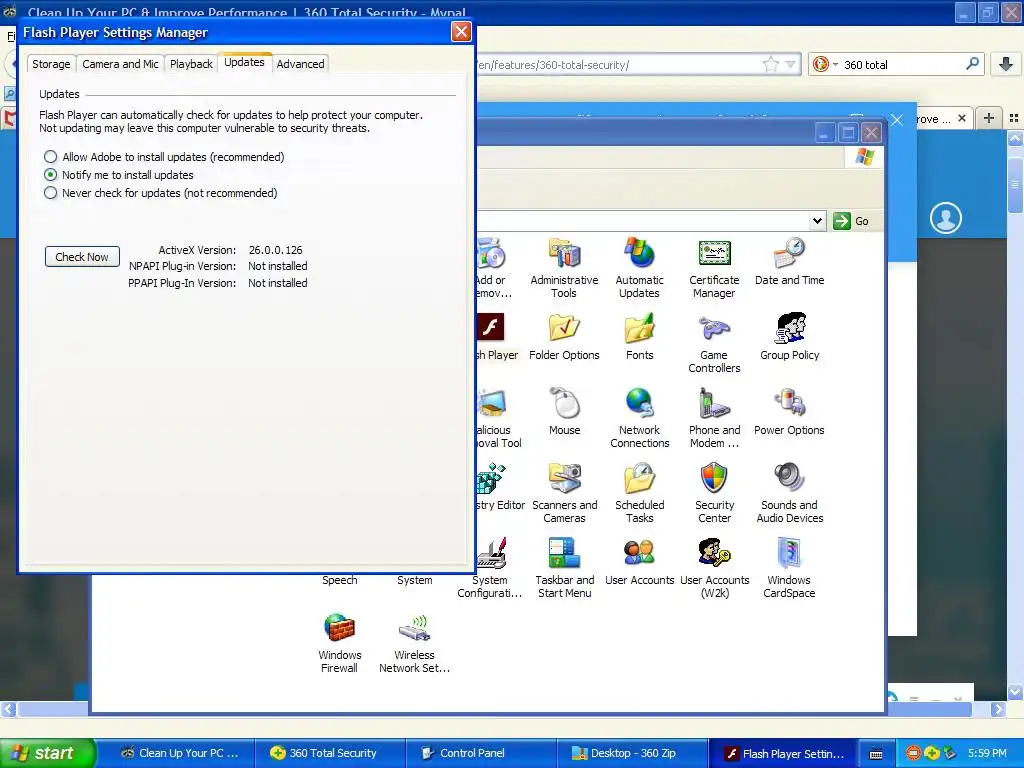Switch to the Updates tab
Viewport: 1024px width, 768px height.
coord(244,62)
